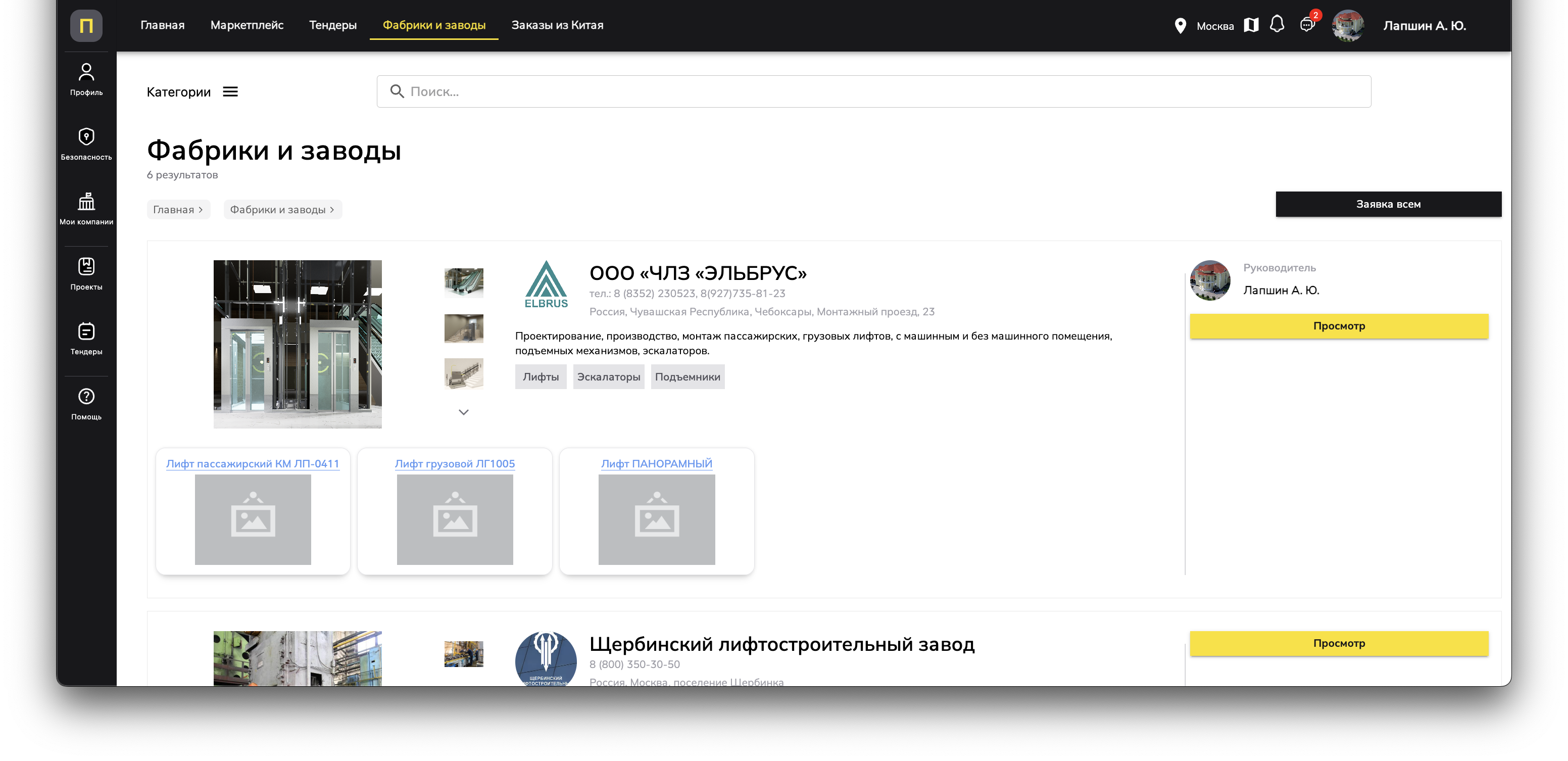1568x761 pixels.
Task: Open Тендеры in the left sidebar
Action: tap(86, 339)
